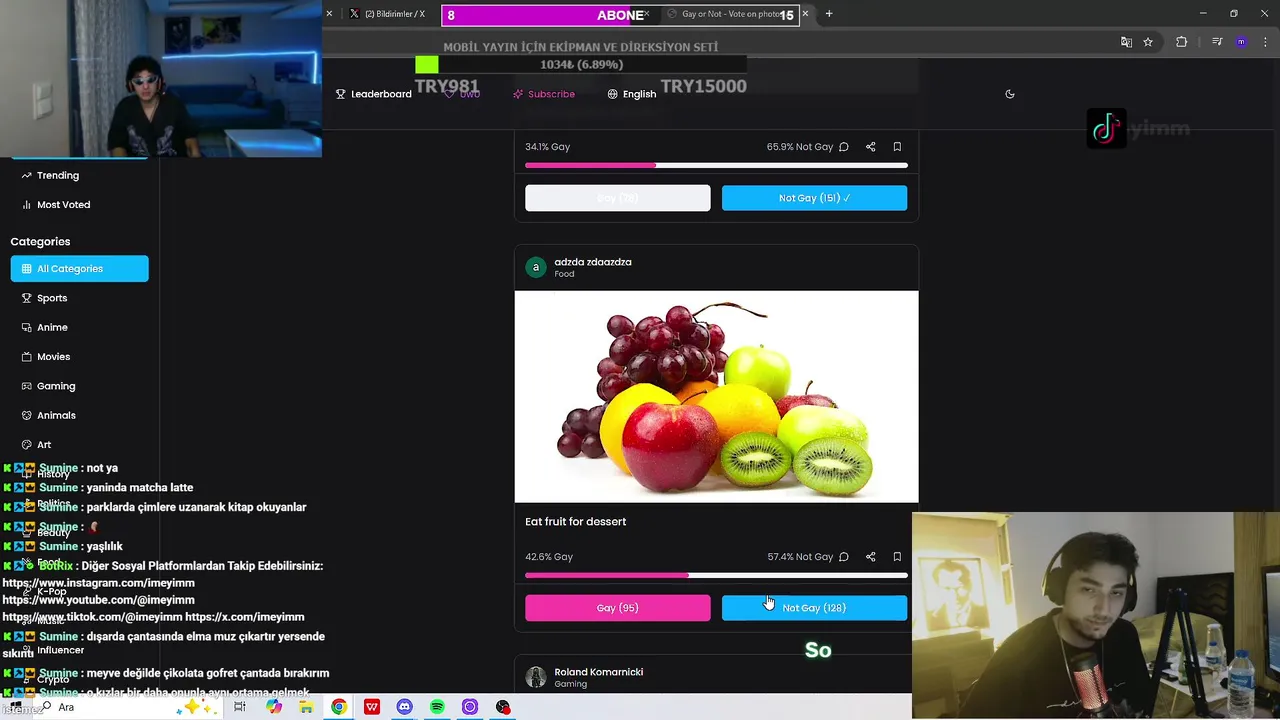
Task: Click the pink Subscribe link
Action: 544,94
